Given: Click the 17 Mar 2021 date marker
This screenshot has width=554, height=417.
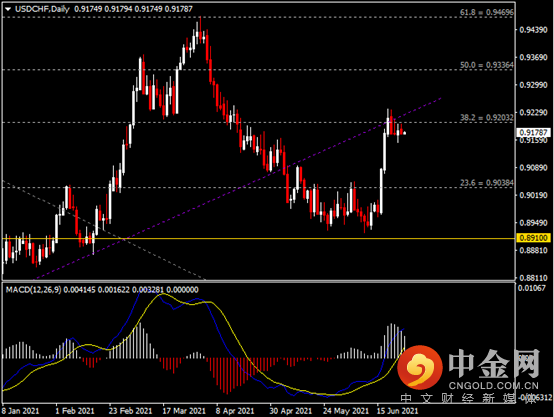Looking at the screenshot, I should tap(184, 411).
